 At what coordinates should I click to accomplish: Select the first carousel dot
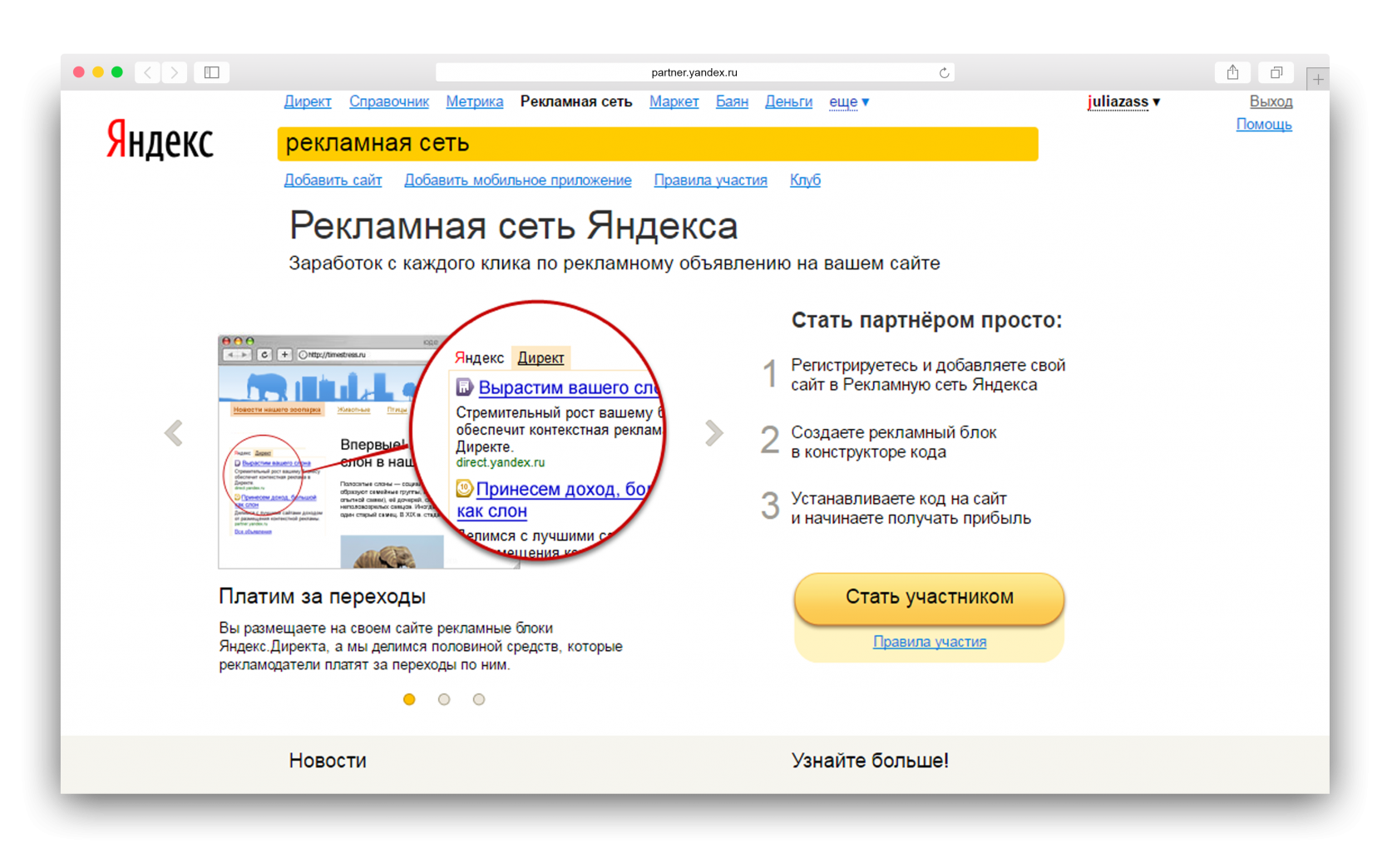[409, 699]
